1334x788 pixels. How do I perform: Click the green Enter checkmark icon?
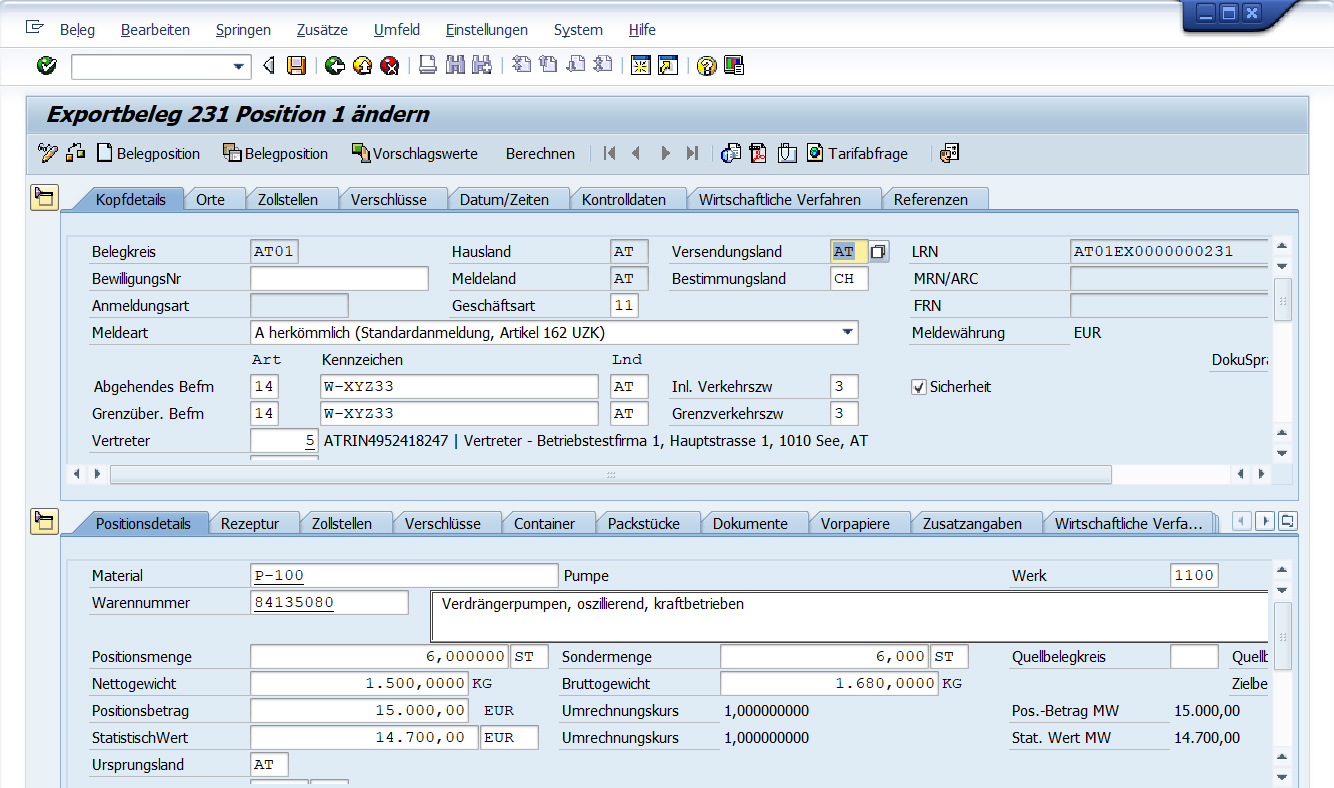(x=46, y=66)
